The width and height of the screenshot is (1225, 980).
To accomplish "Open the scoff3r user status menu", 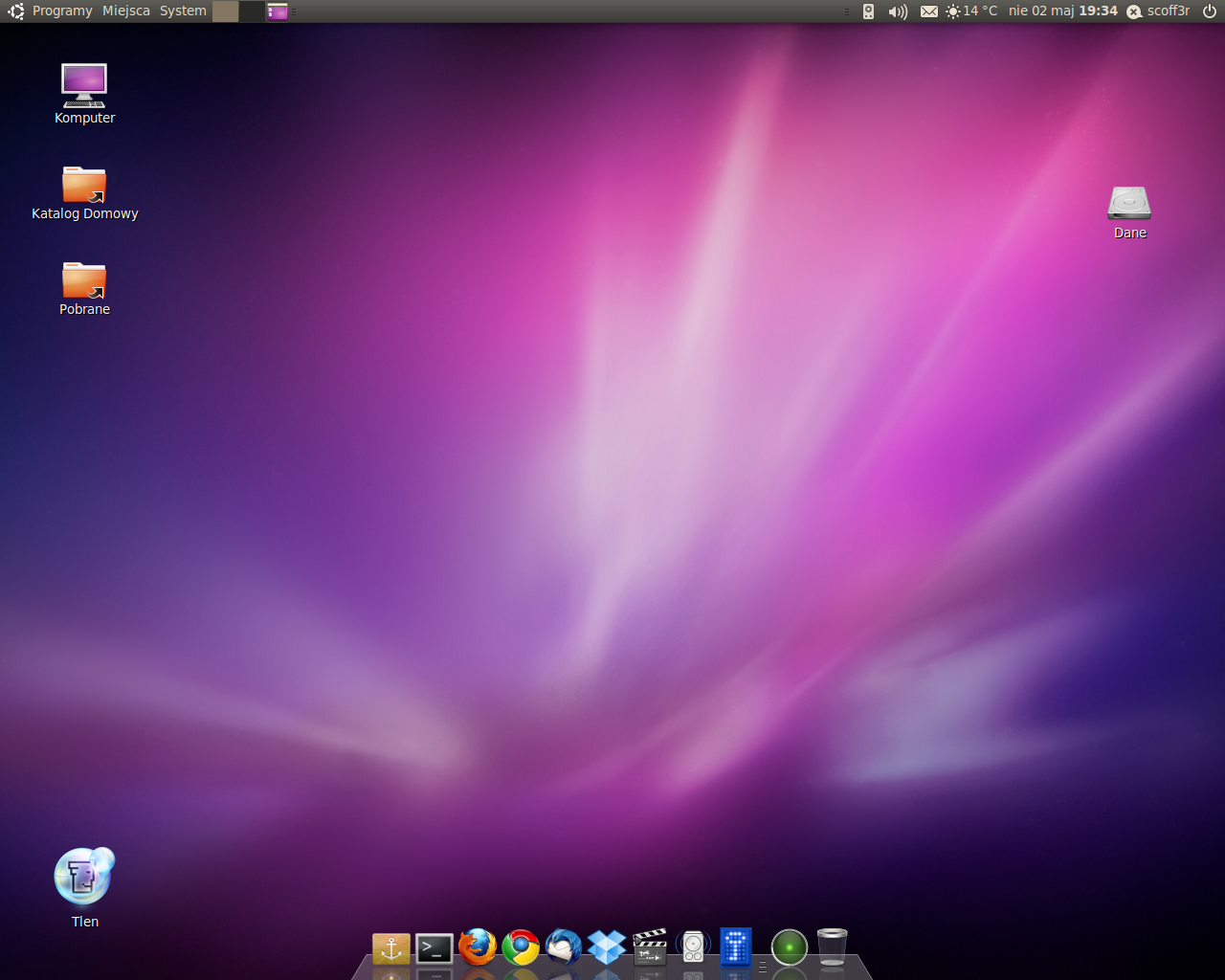I will (x=1169, y=11).
